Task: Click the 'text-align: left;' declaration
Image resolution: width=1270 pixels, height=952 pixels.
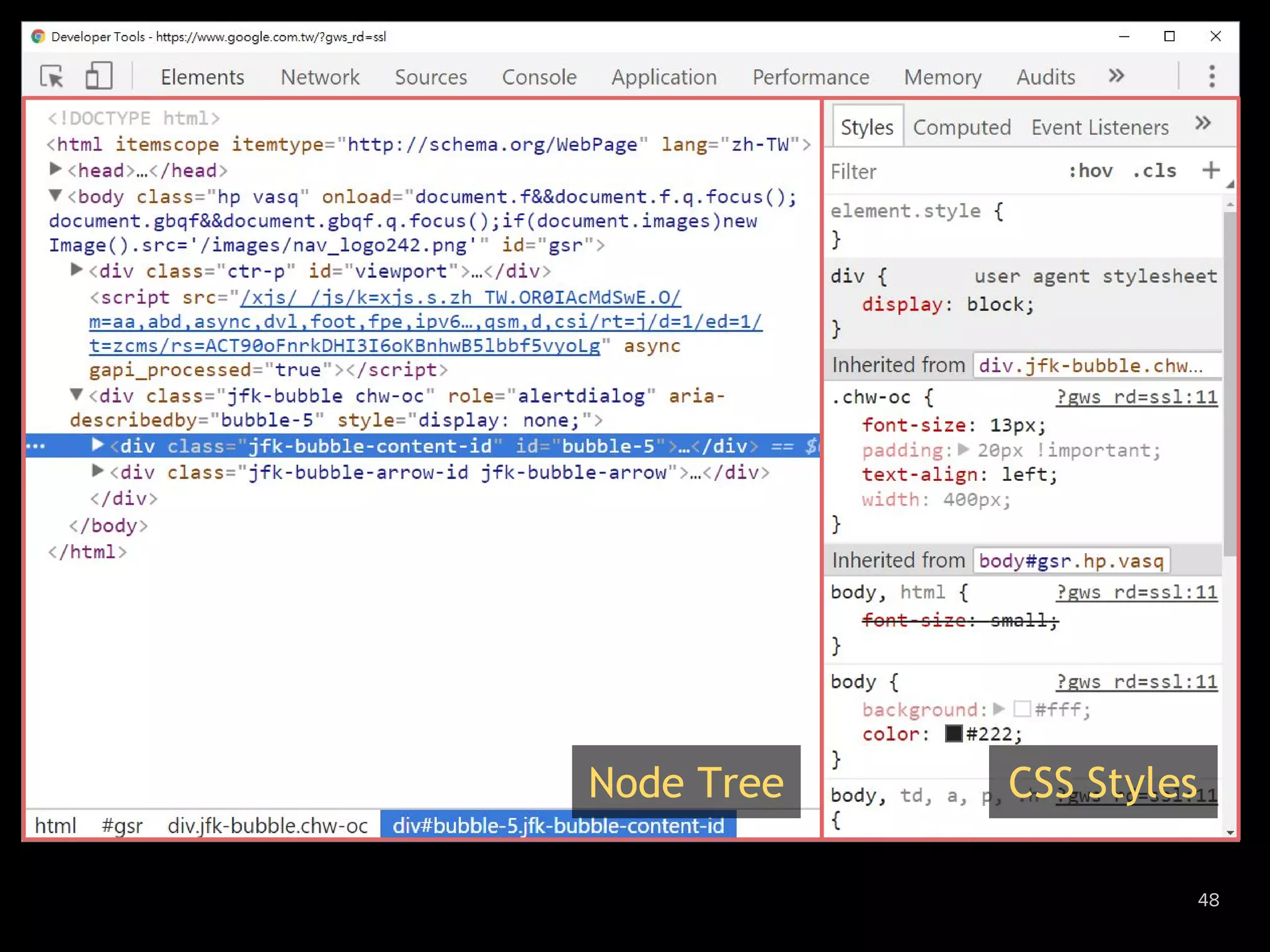Action: (959, 474)
